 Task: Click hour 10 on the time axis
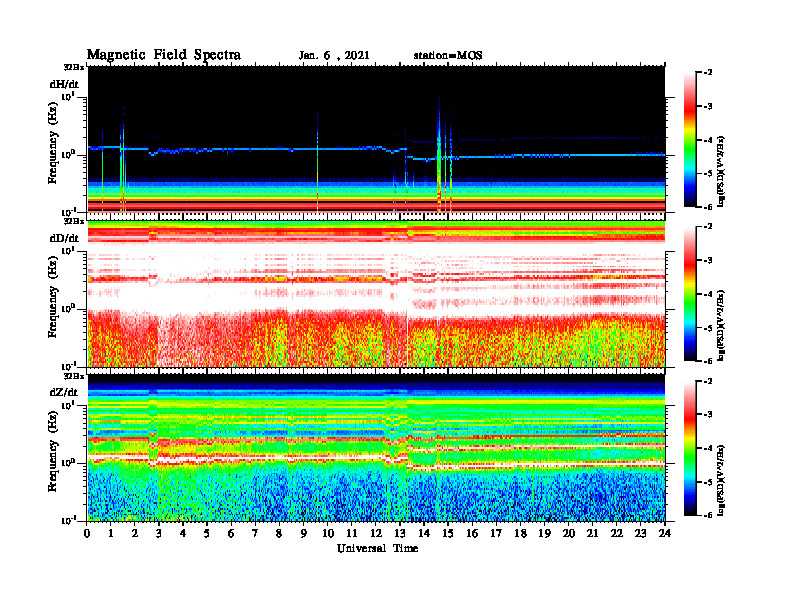[328, 534]
